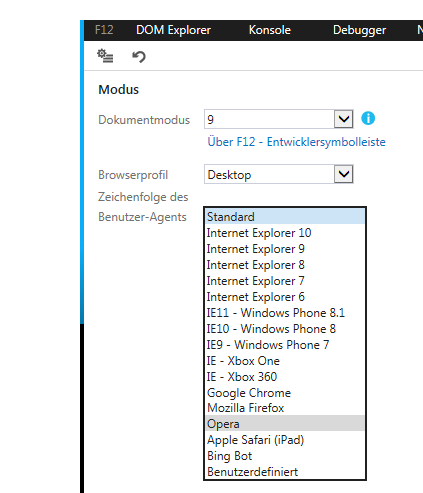The height and width of the screenshot is (493, 423).
Task: Select Apple Safari (iPad) user agent
Action: pos(285,440)
